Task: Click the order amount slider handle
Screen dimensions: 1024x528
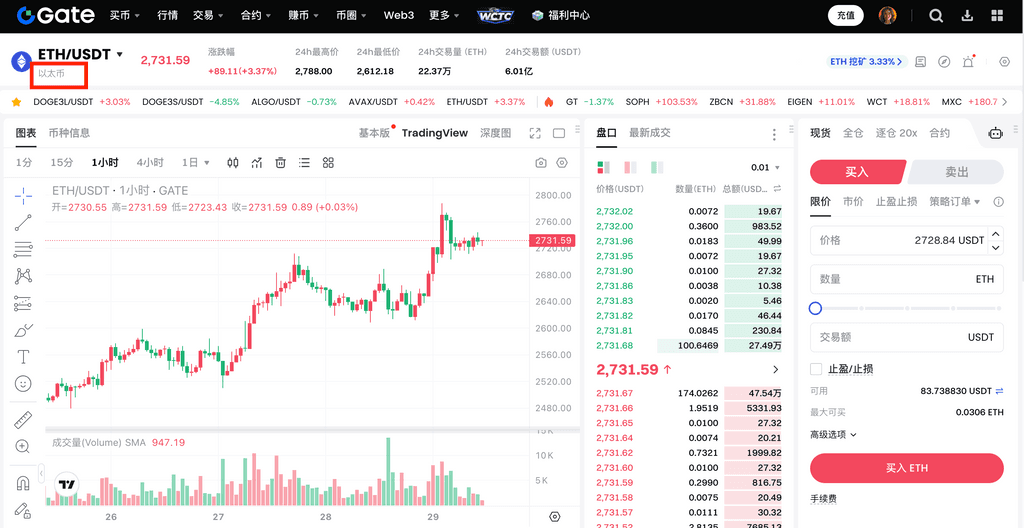Action: [x=815, y=308]
